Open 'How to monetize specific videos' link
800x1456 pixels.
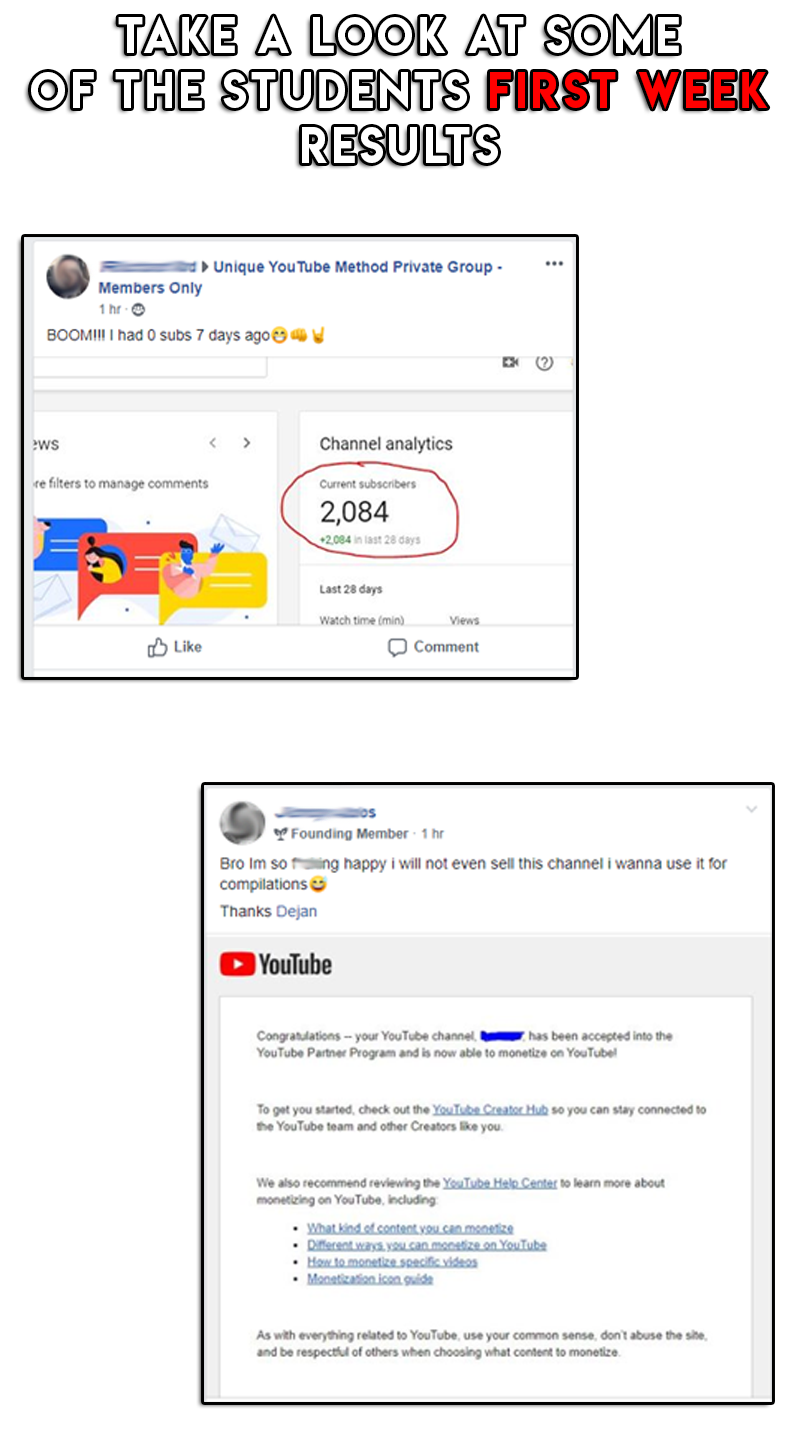(392, 1262)
